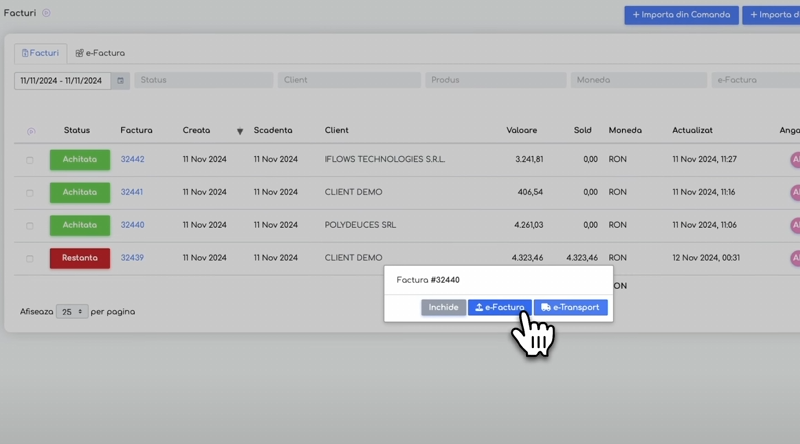
Task: Open invoice number 32442 link
Action: point(132,159)
